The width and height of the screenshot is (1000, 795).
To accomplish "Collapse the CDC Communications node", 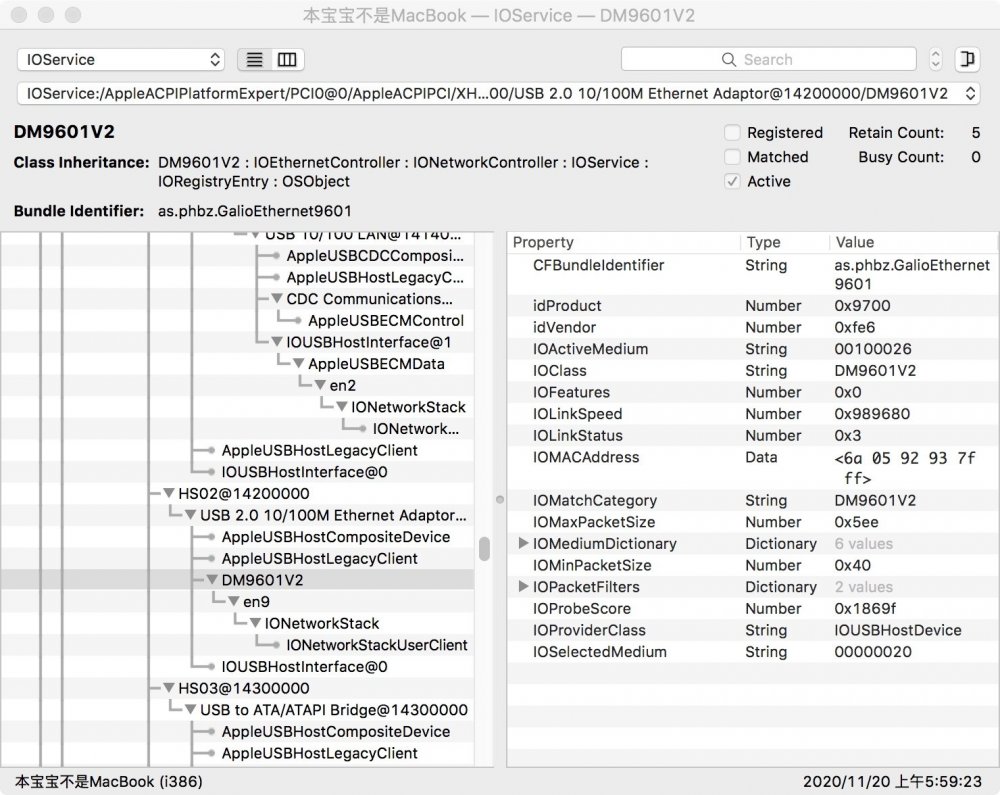I will [x=277, y=298].
